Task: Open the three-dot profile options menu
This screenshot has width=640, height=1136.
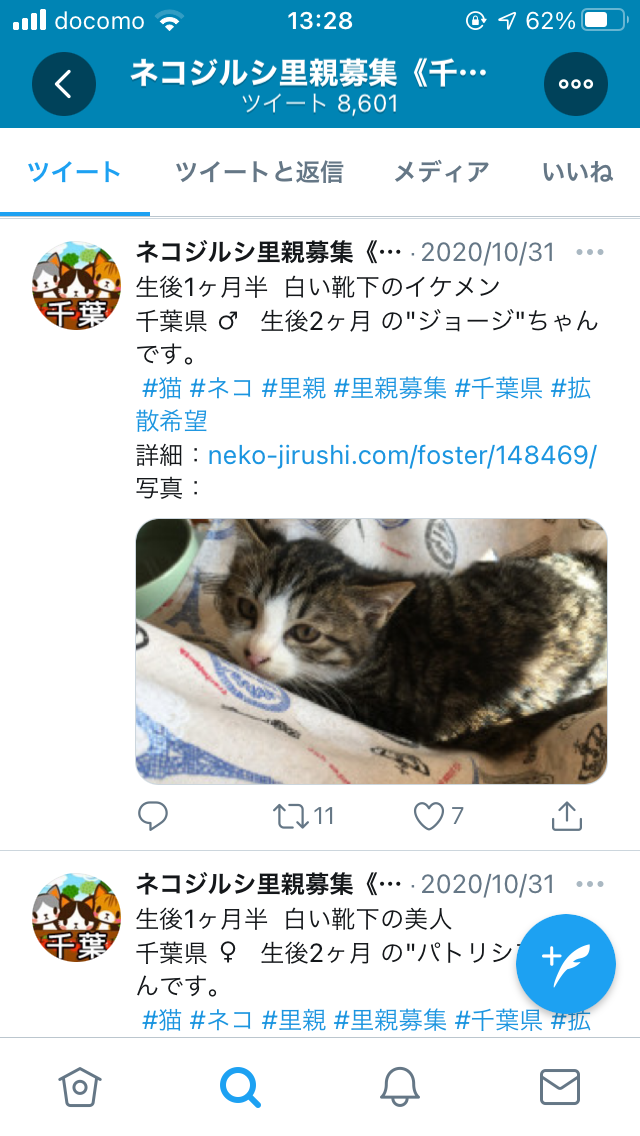Action: coord(575,84)
